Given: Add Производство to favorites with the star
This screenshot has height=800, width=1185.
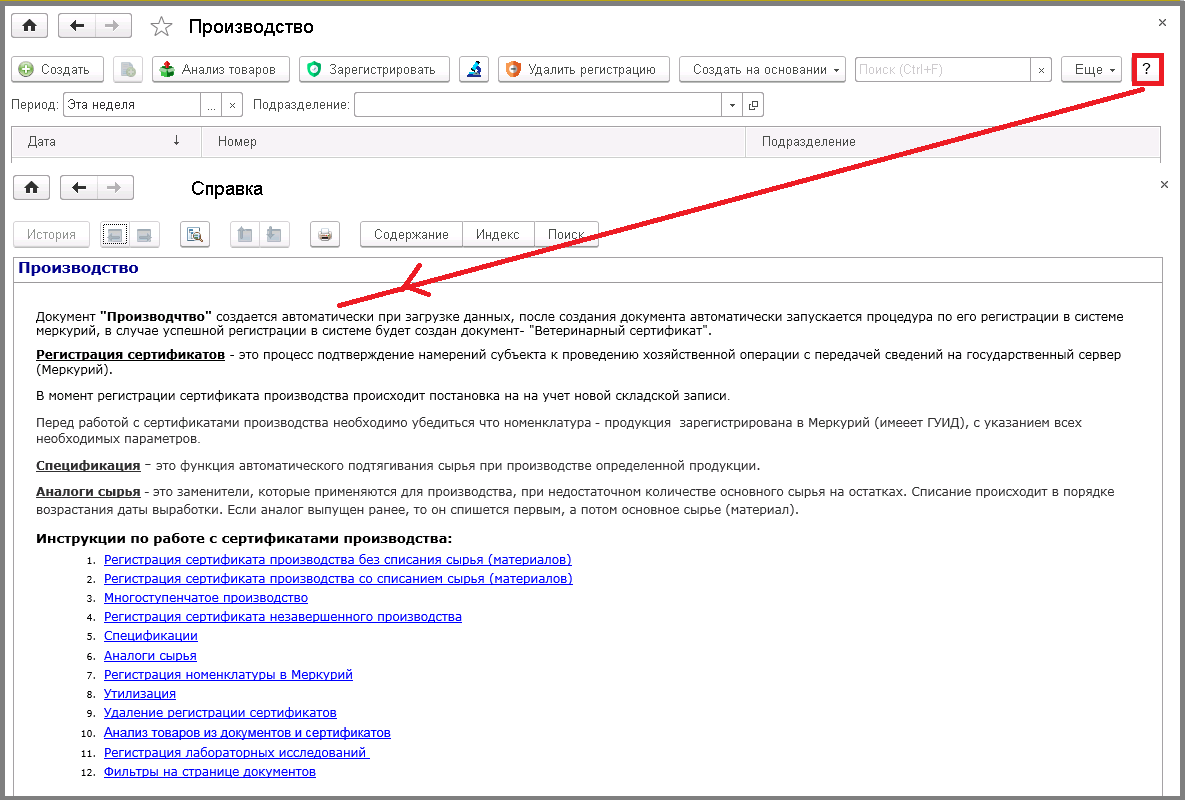Looking at the screenshot, I should pos(161,27).
